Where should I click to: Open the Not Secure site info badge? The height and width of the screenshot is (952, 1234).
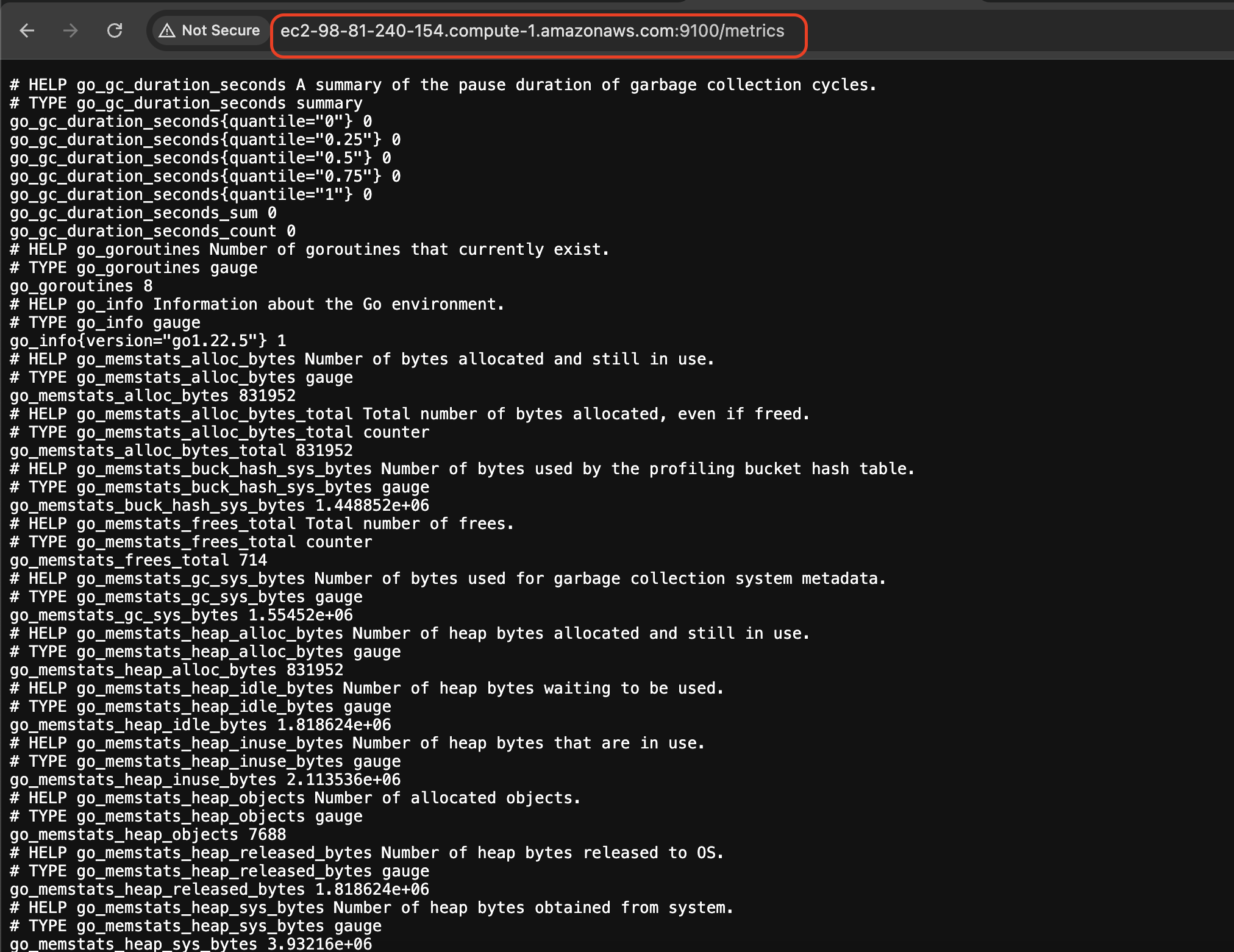tap(210, 30)
